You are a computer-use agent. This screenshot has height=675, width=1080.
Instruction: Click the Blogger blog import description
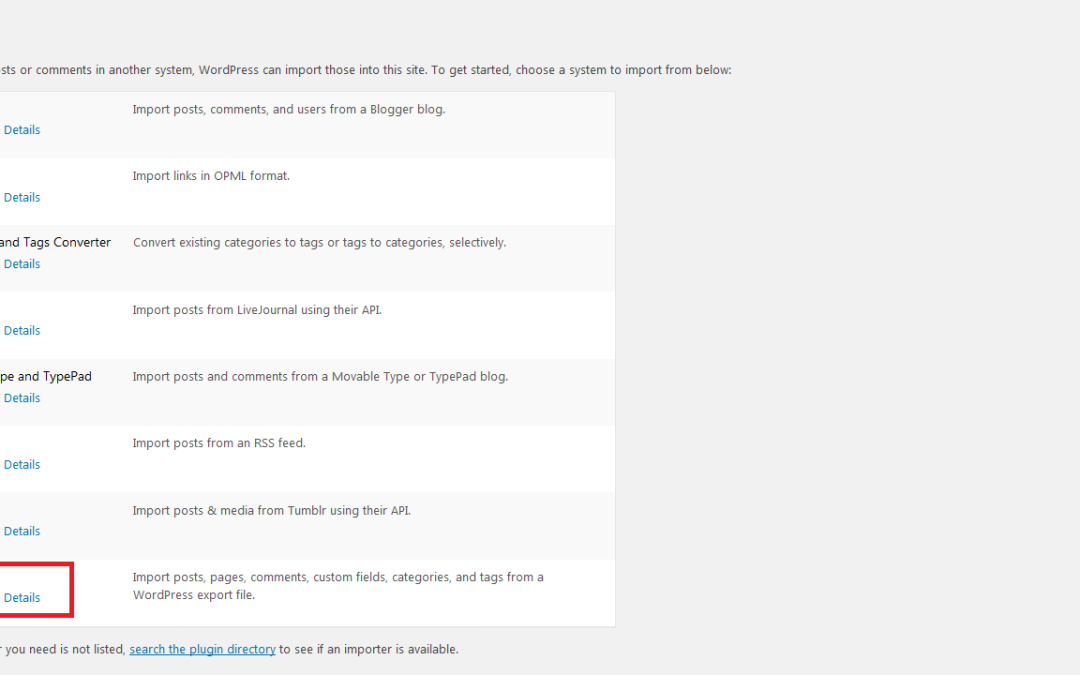pos(289,110)
